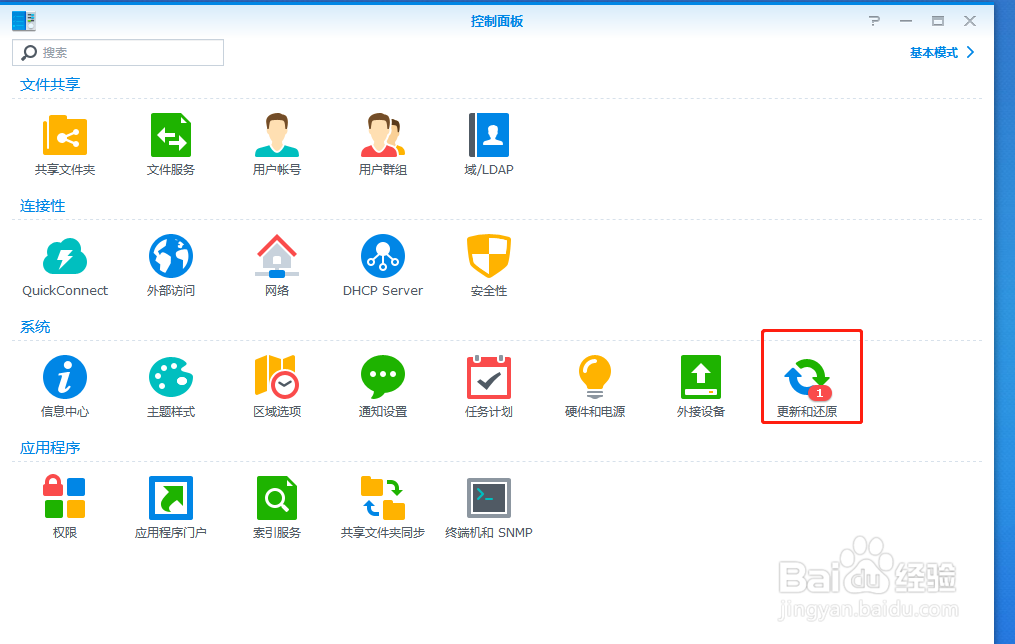Open the 安全性 security shield icon
The image size is (1015, 644).
[489, 256]
